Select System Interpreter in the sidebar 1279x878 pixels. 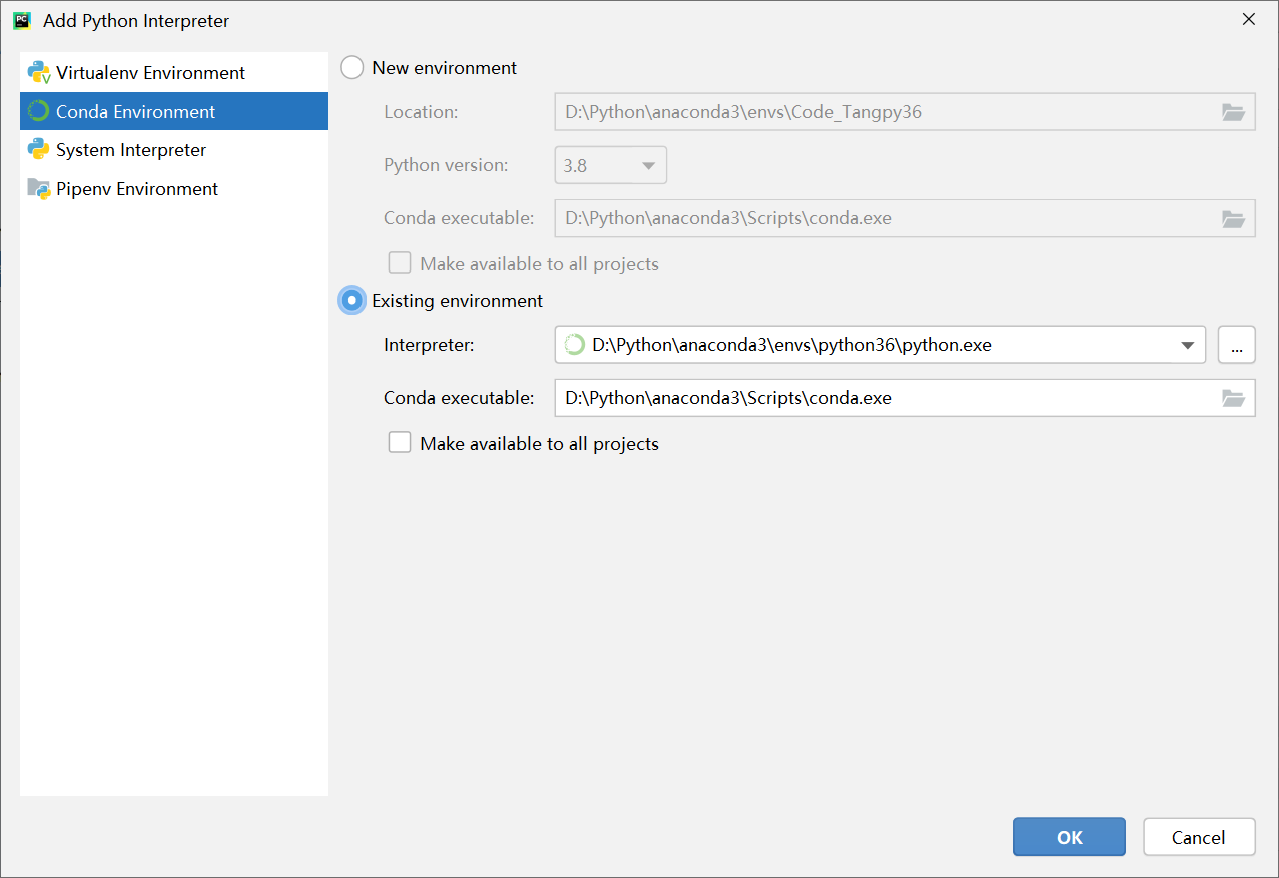[174, 150]
